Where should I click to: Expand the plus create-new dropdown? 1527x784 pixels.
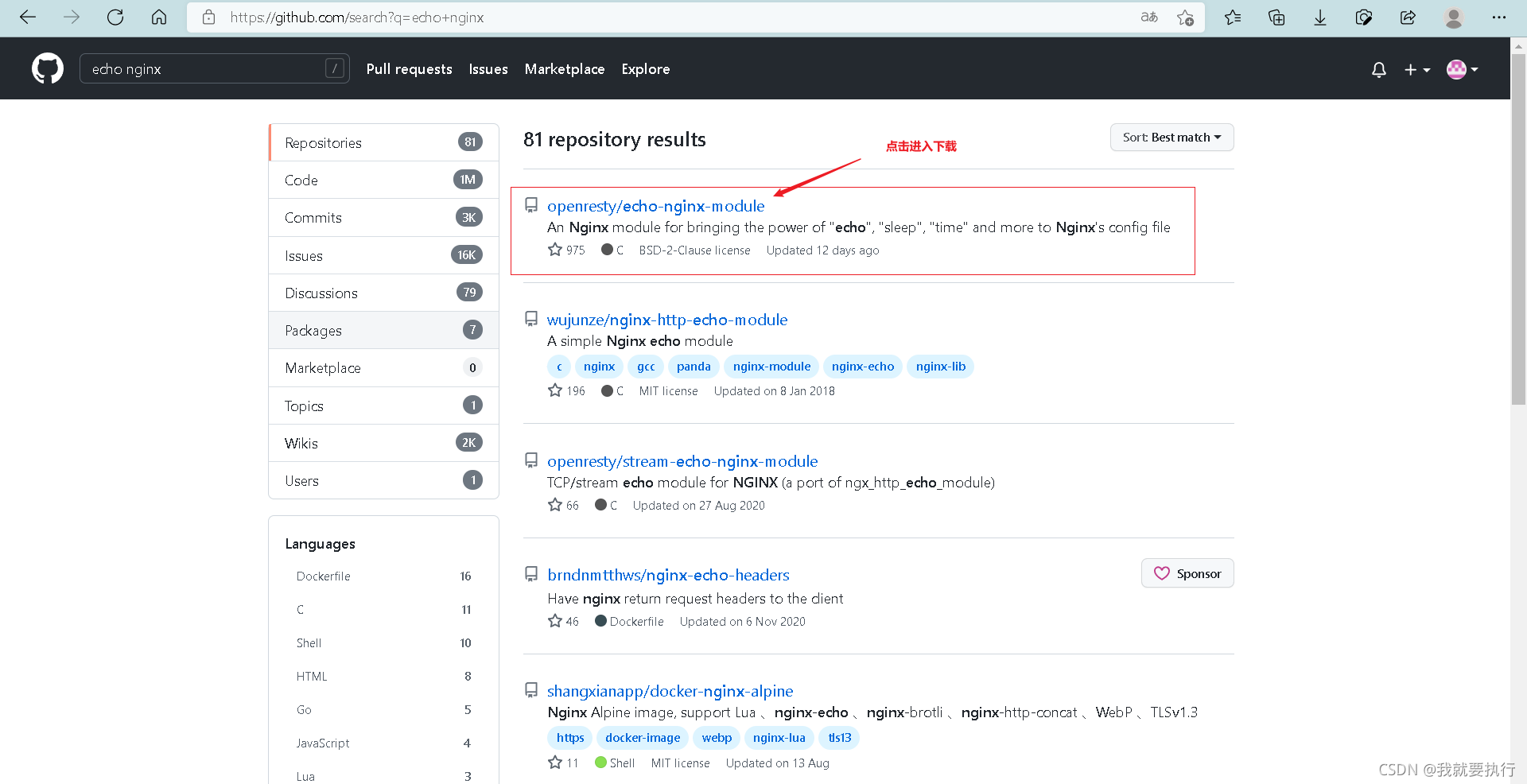click(x=1417, y=69)
